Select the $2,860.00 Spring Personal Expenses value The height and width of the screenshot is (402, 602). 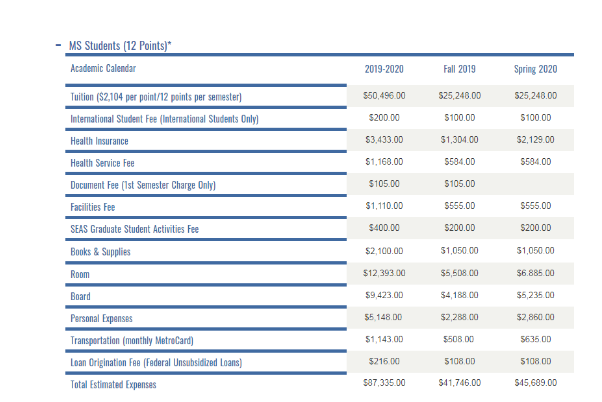pos(535,317)
